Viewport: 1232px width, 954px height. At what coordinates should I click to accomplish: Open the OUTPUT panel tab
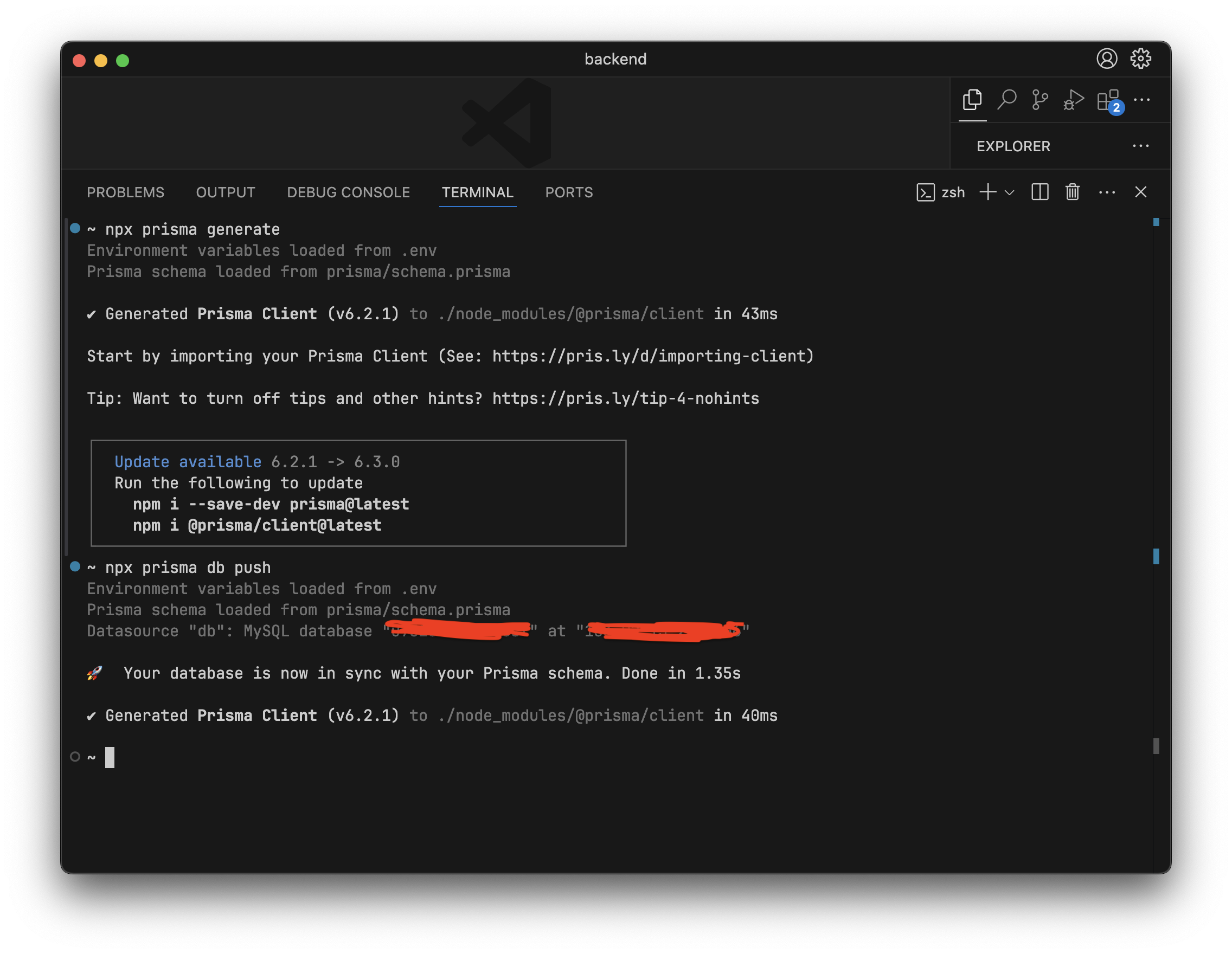225,192
